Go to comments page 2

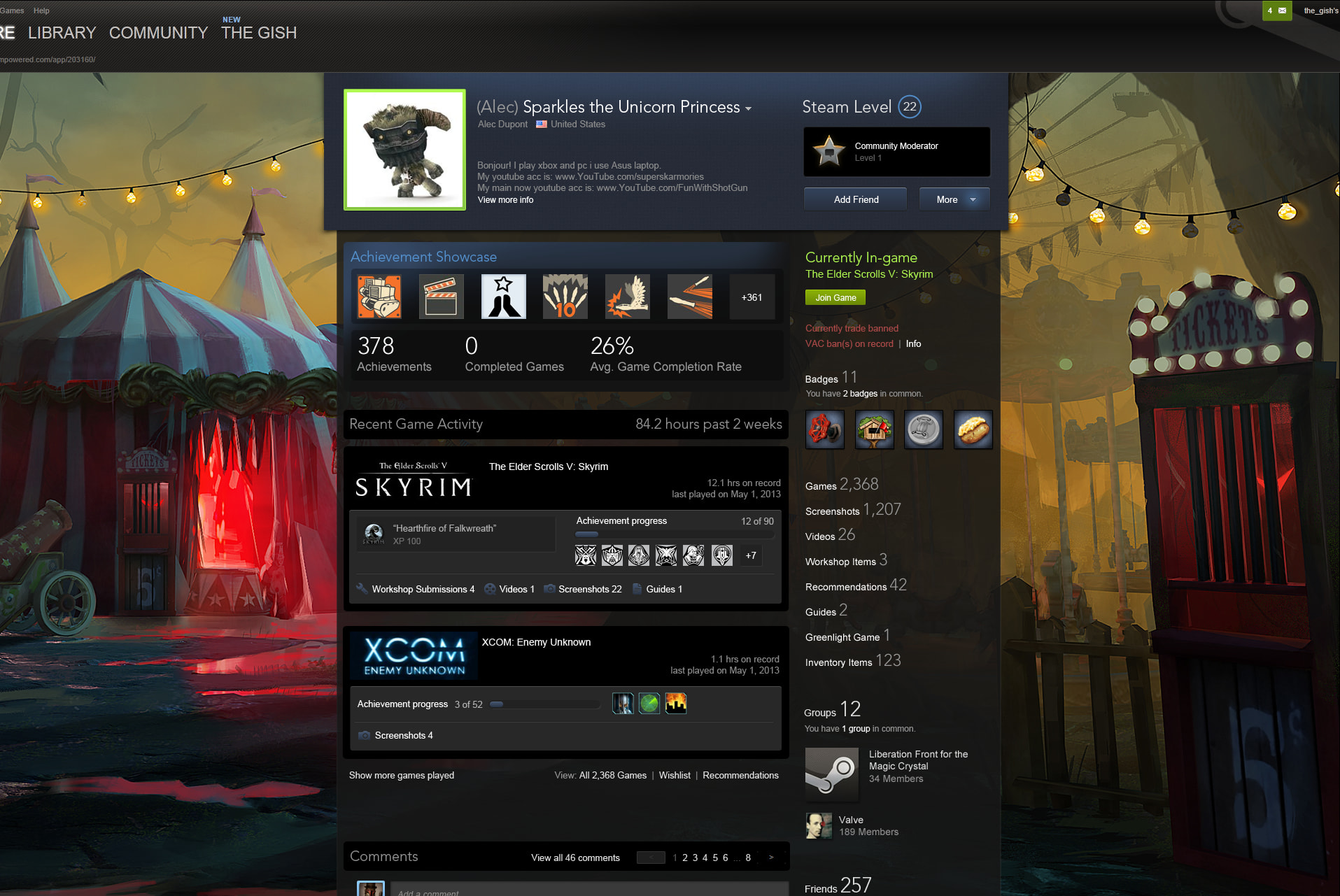685,858
